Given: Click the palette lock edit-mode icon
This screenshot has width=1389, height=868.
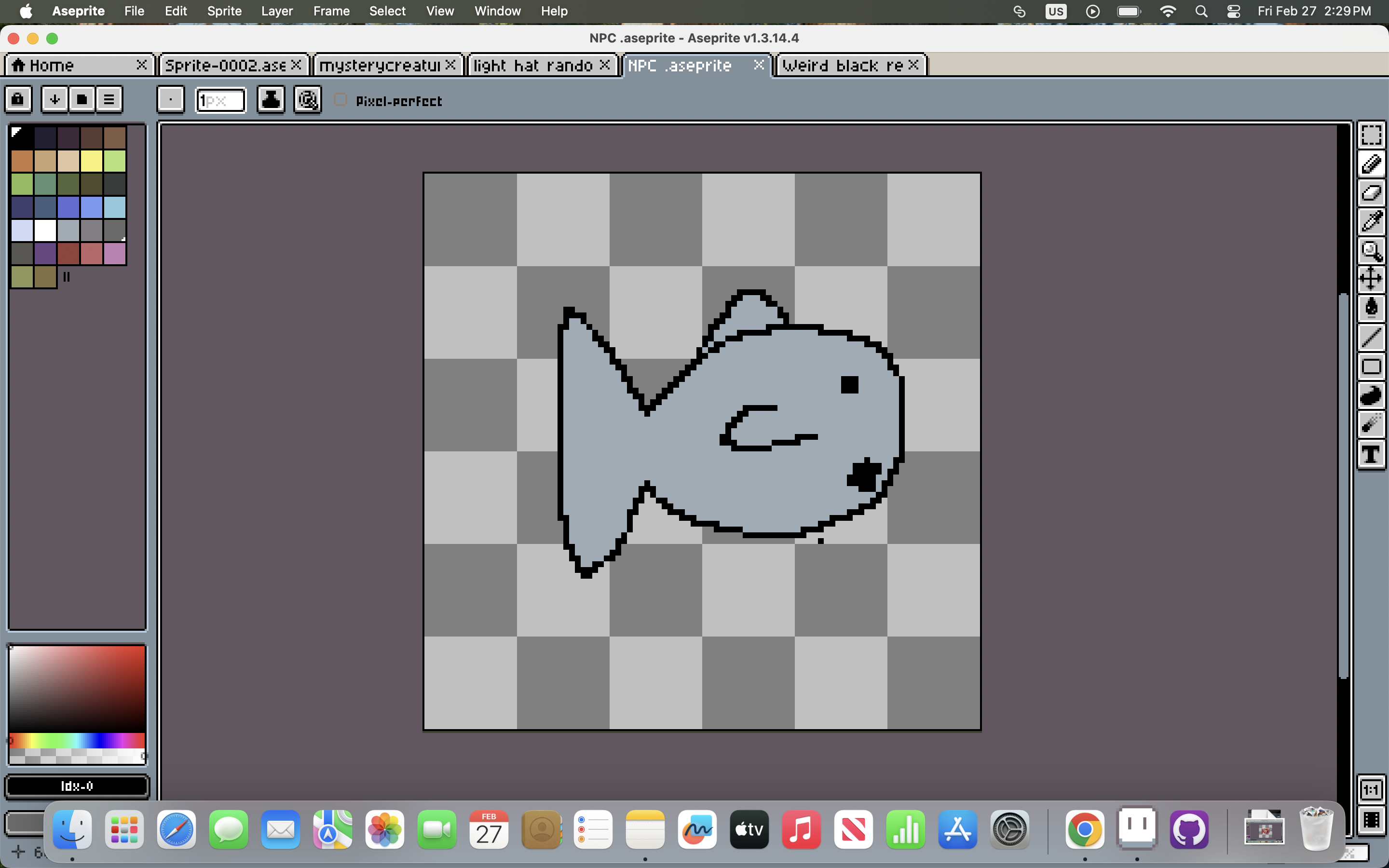Looking at the screenshot, I should click(18, 100).
